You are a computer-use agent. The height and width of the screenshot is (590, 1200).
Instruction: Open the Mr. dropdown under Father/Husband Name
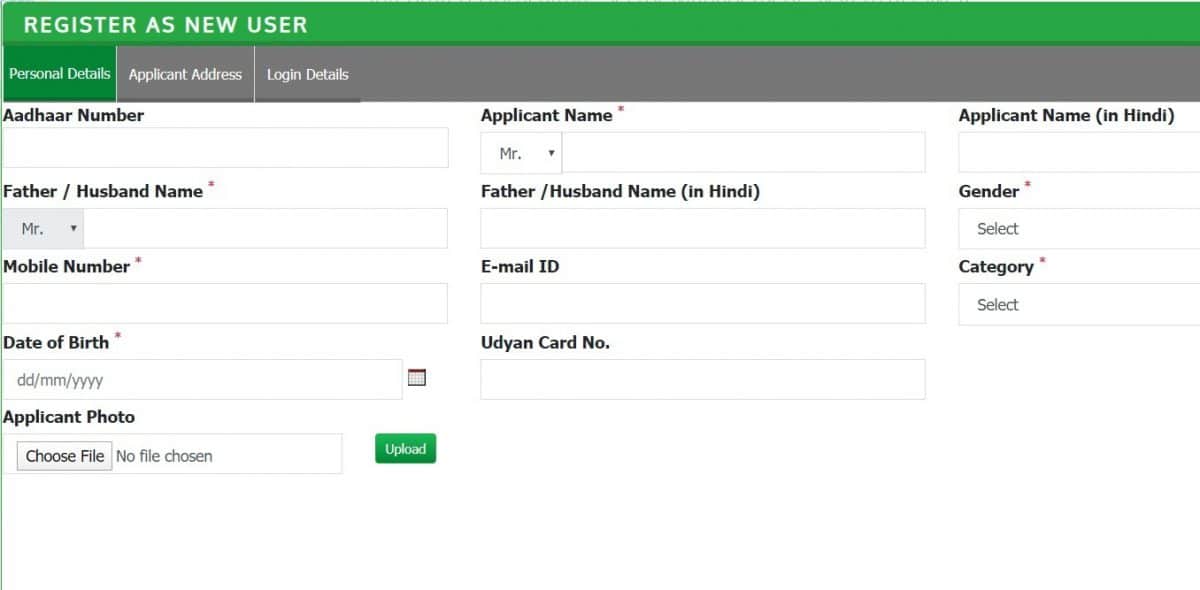[x=43, y=227]
